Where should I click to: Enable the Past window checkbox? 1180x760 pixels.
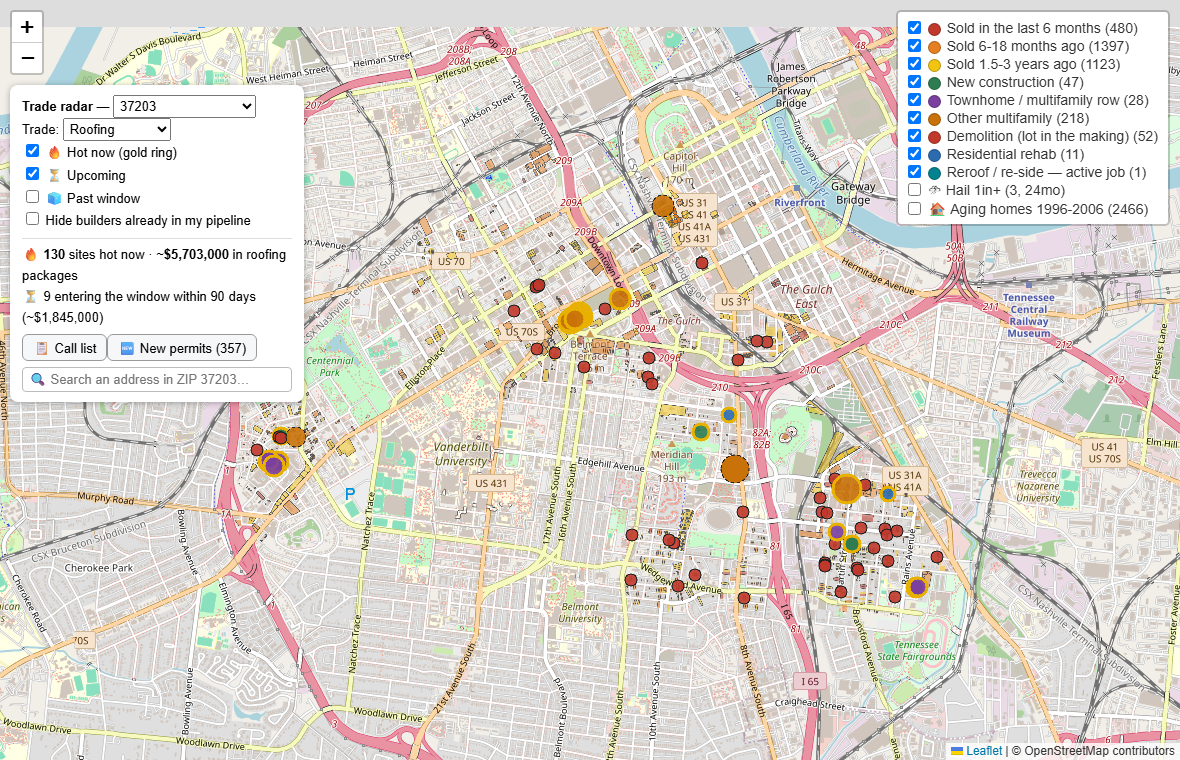(32, 197)
